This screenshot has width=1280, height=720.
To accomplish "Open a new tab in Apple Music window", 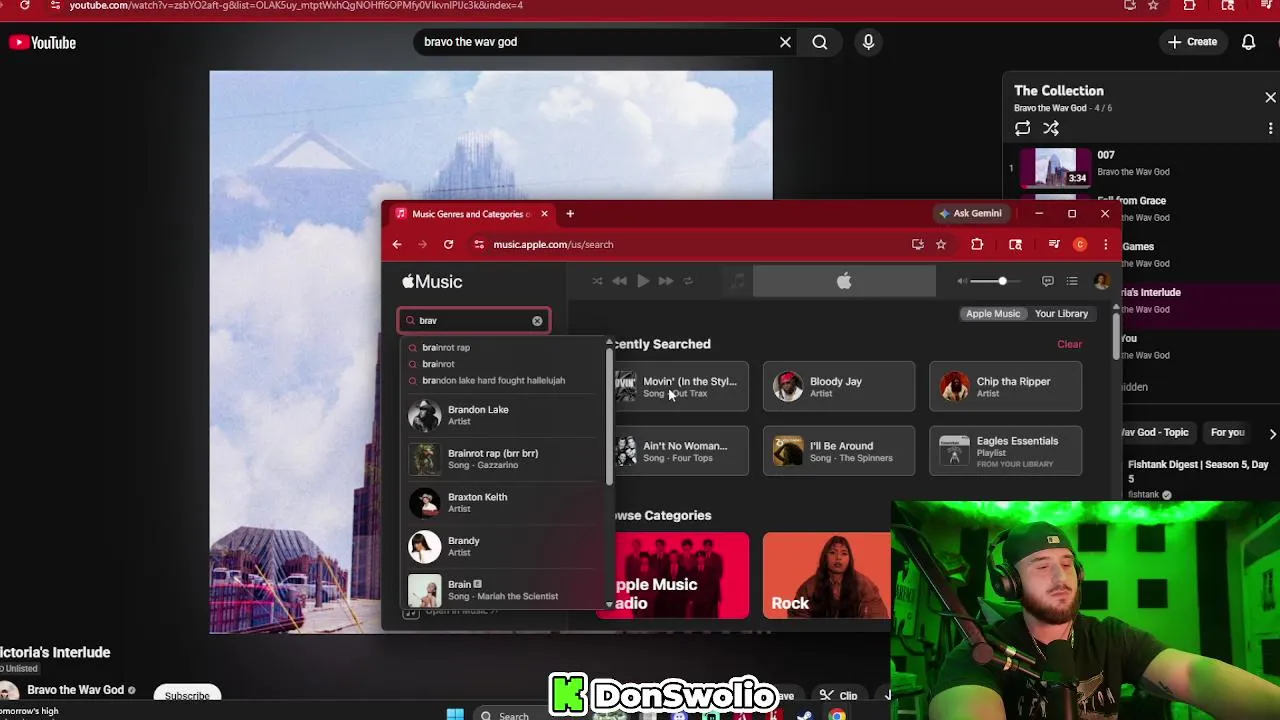I will [x=570, y=214].
